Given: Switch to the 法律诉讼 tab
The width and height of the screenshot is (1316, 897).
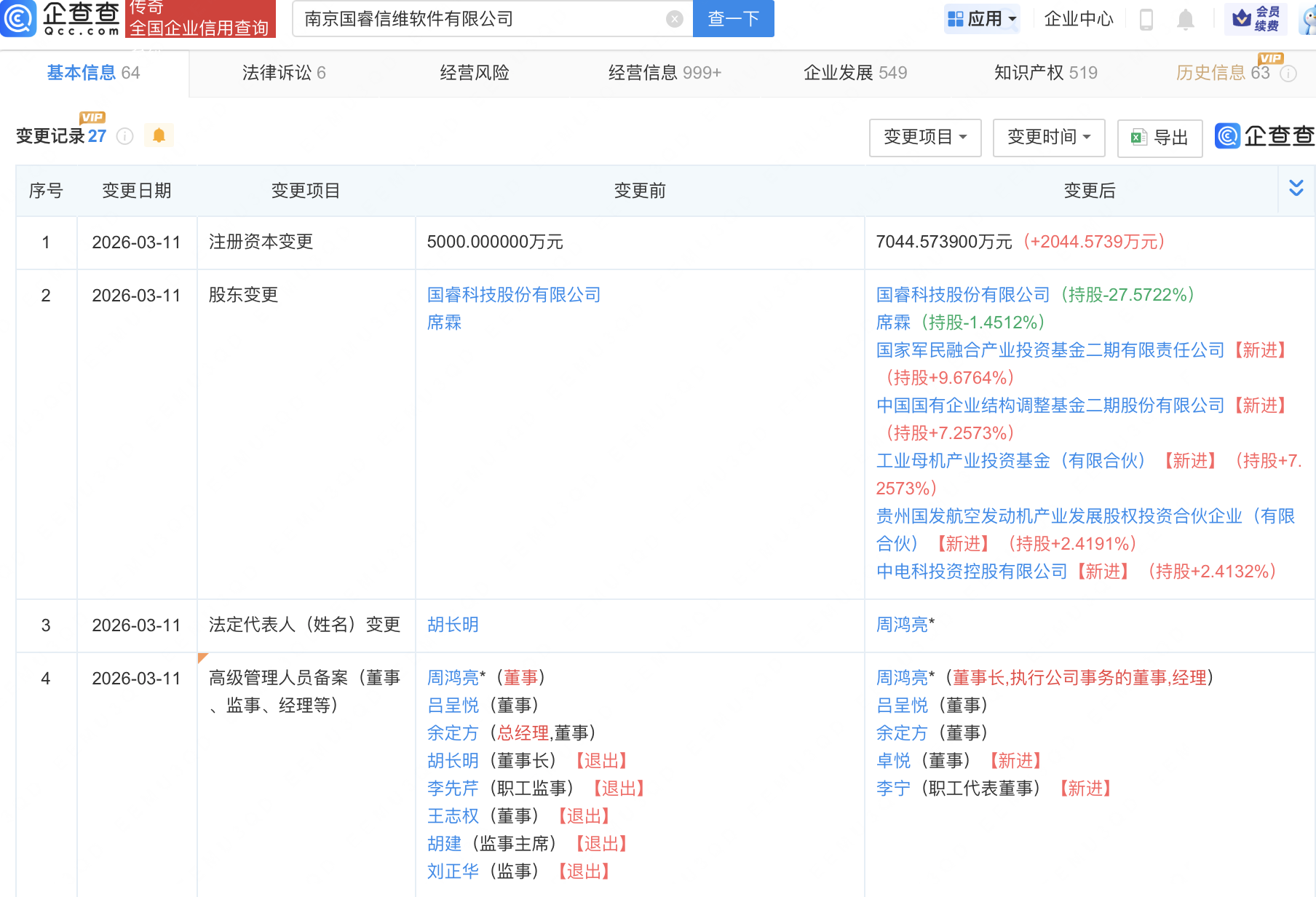Looking at the screenshot, I should click(x=283, y=73).
